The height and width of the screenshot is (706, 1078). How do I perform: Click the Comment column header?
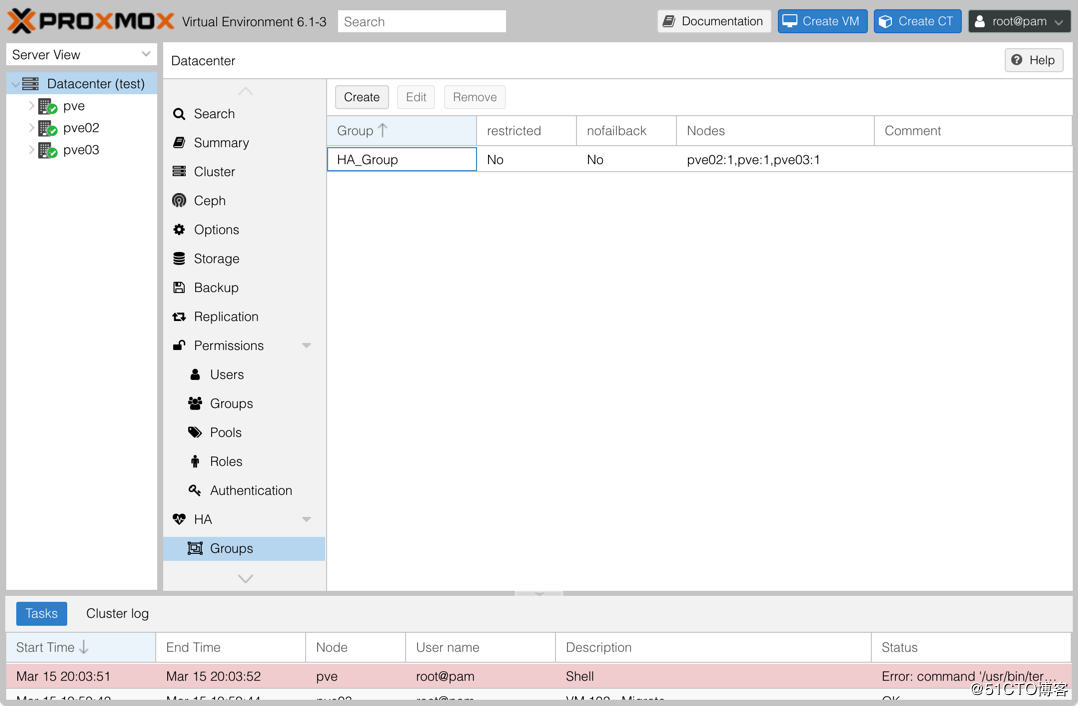point(973,131)
